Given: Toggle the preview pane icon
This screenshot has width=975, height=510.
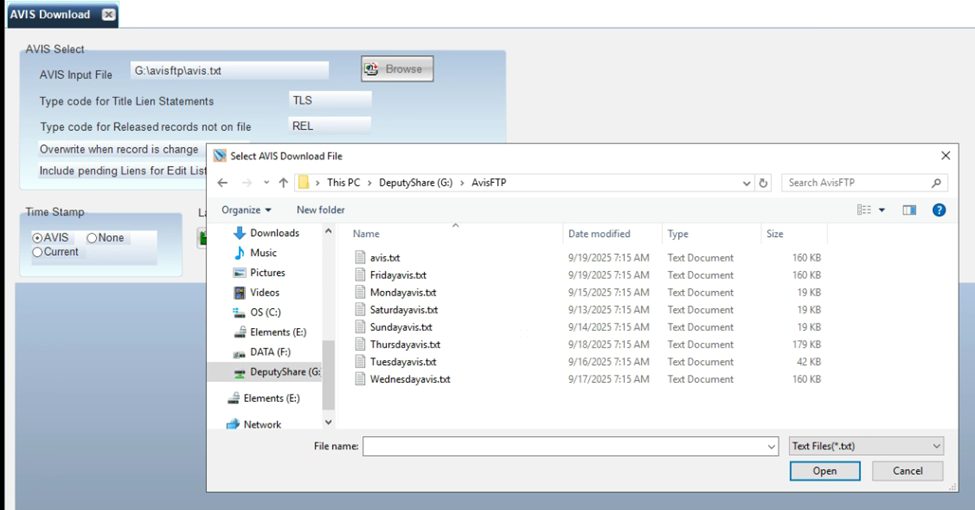Looking at the screenshot, I should tap(909, 210).
